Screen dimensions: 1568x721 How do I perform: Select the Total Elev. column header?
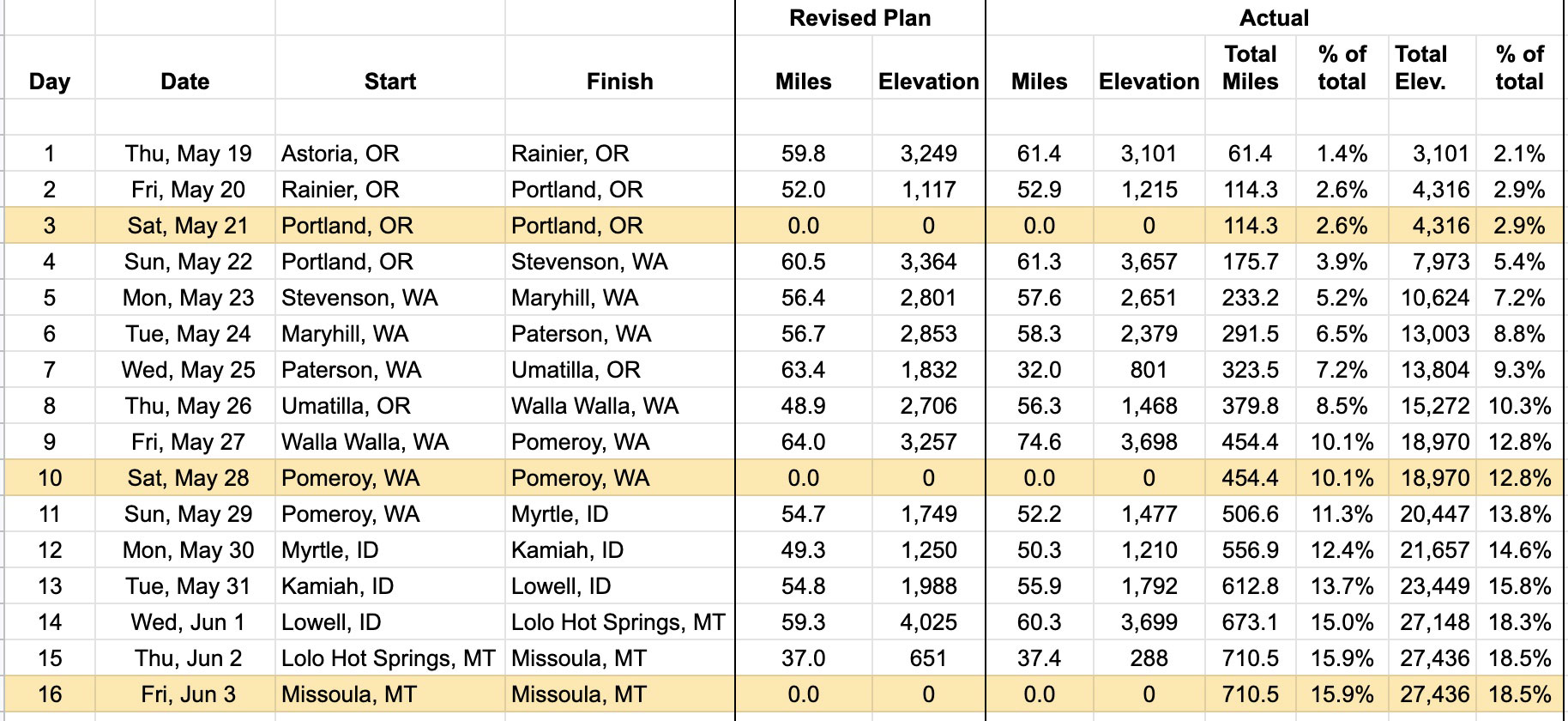tap(1421, 68)
